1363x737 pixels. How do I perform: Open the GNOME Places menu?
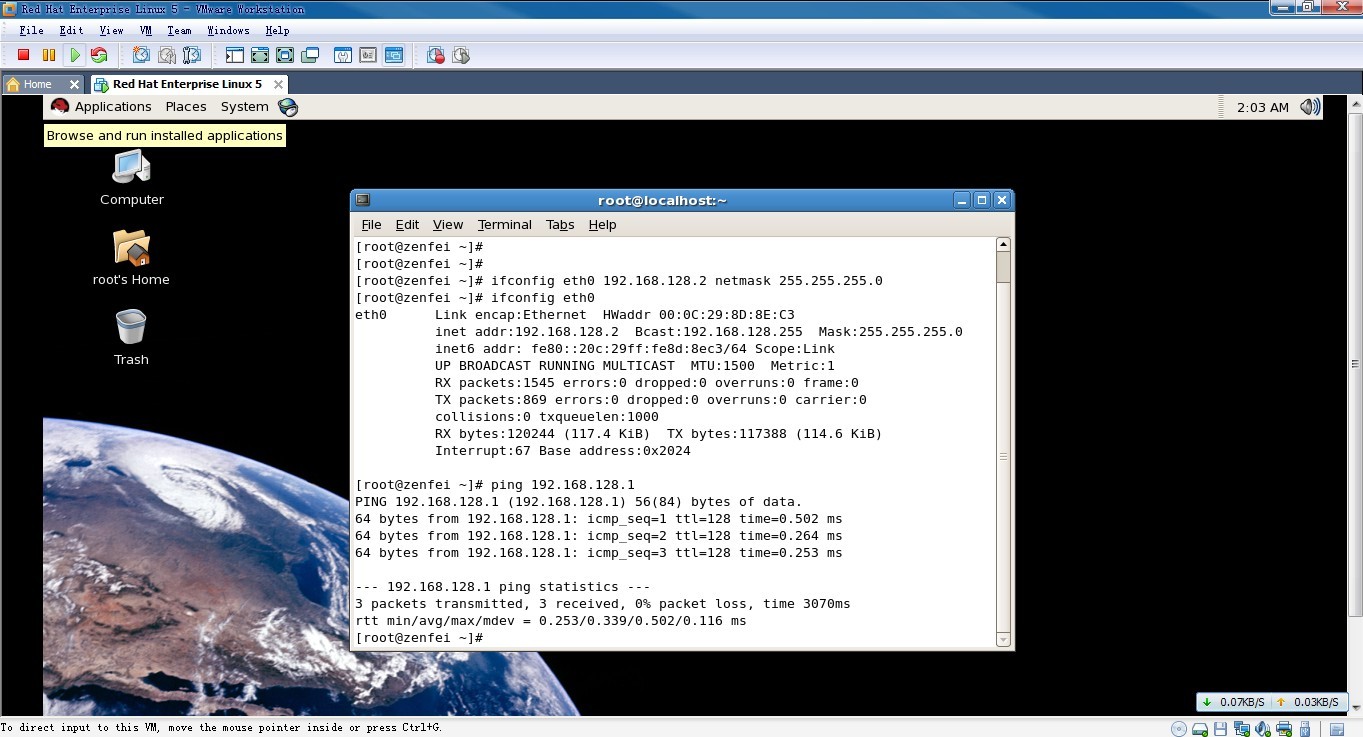click(x=186, y=107)
